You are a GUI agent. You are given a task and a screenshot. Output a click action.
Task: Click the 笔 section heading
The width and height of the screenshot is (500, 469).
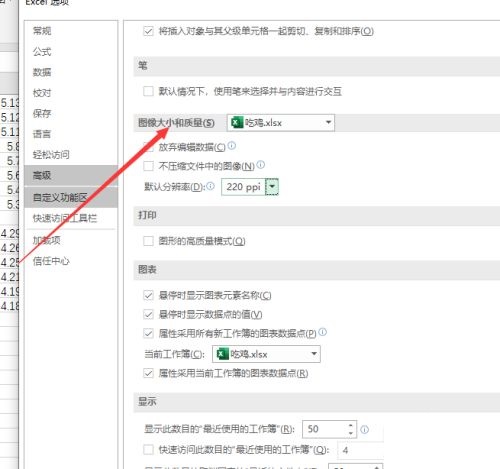click(x=143, y=66)
